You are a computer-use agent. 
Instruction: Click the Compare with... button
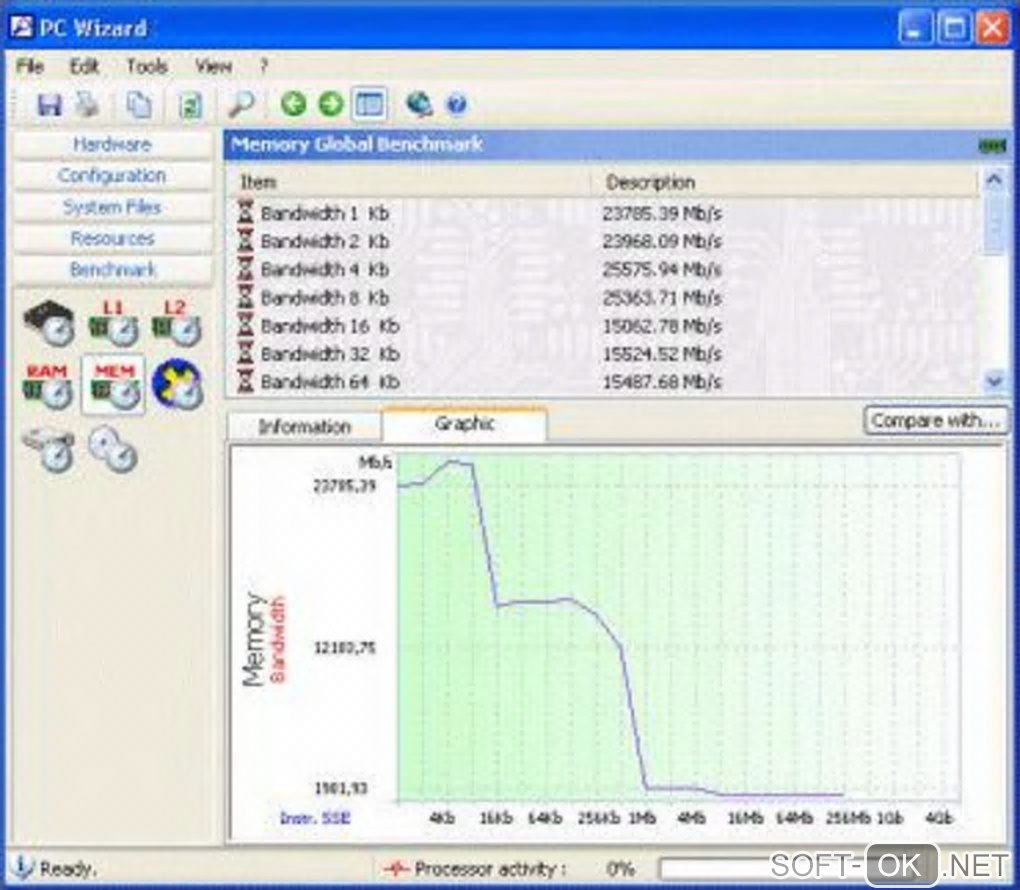(x=935, y=421)
